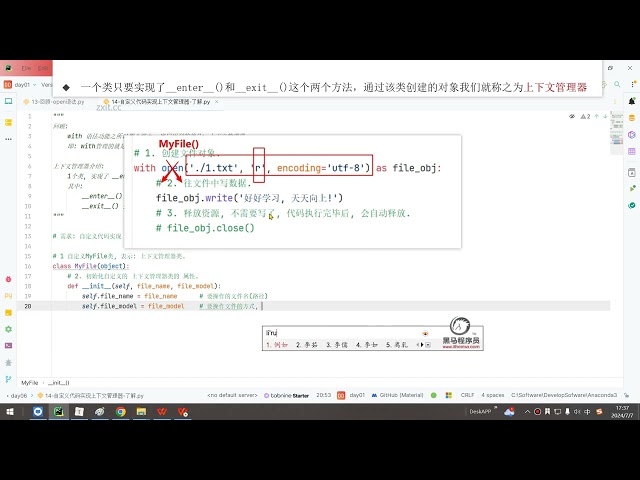Toggle the Chinese IME indicator in tray

point(587,412)
